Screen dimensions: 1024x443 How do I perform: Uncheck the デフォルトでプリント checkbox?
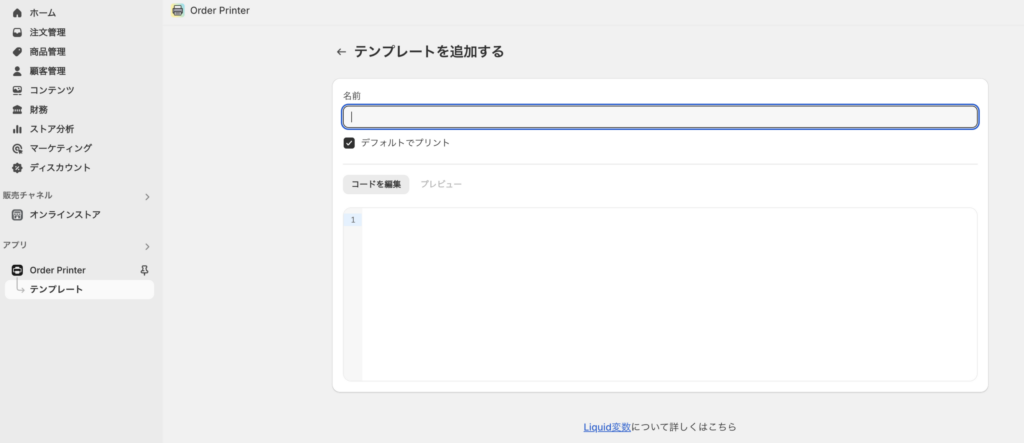pyautogui.click(x=349, y=142)
